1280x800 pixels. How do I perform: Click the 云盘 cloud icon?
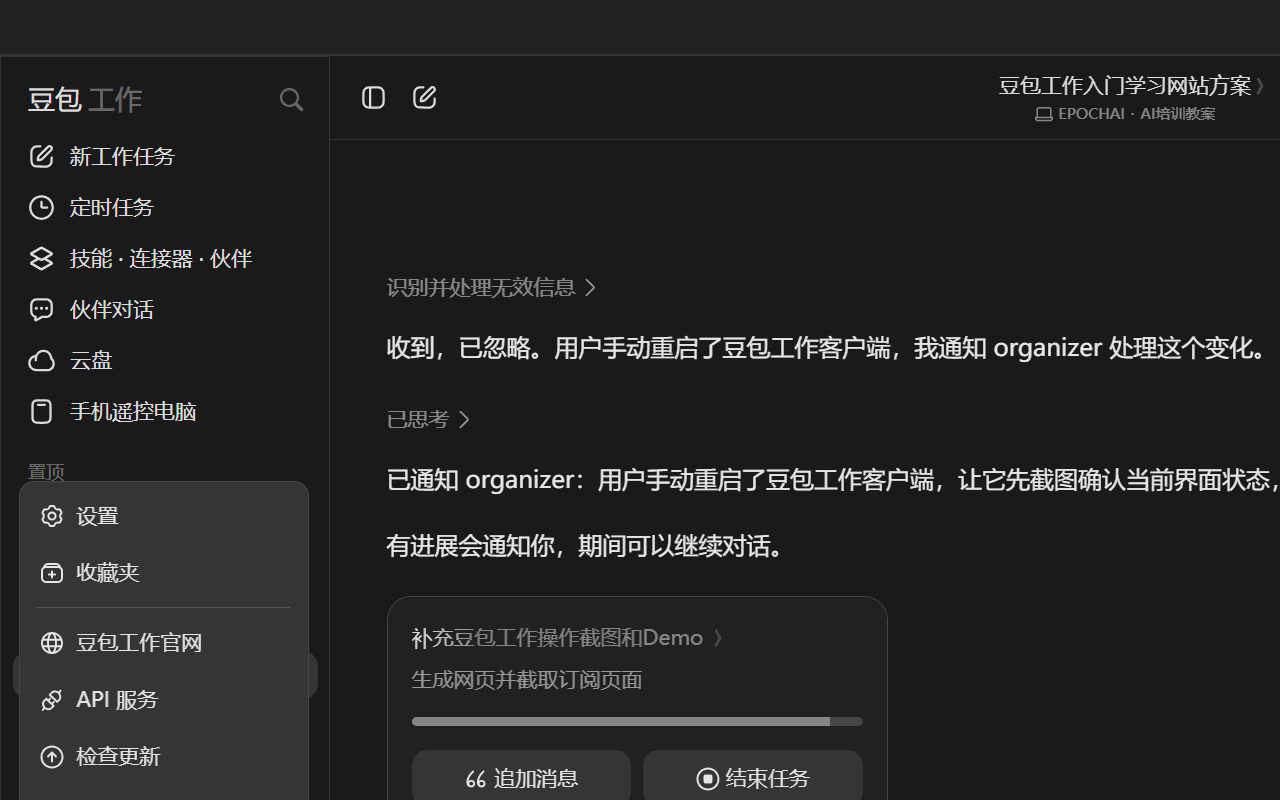[41, 361]
